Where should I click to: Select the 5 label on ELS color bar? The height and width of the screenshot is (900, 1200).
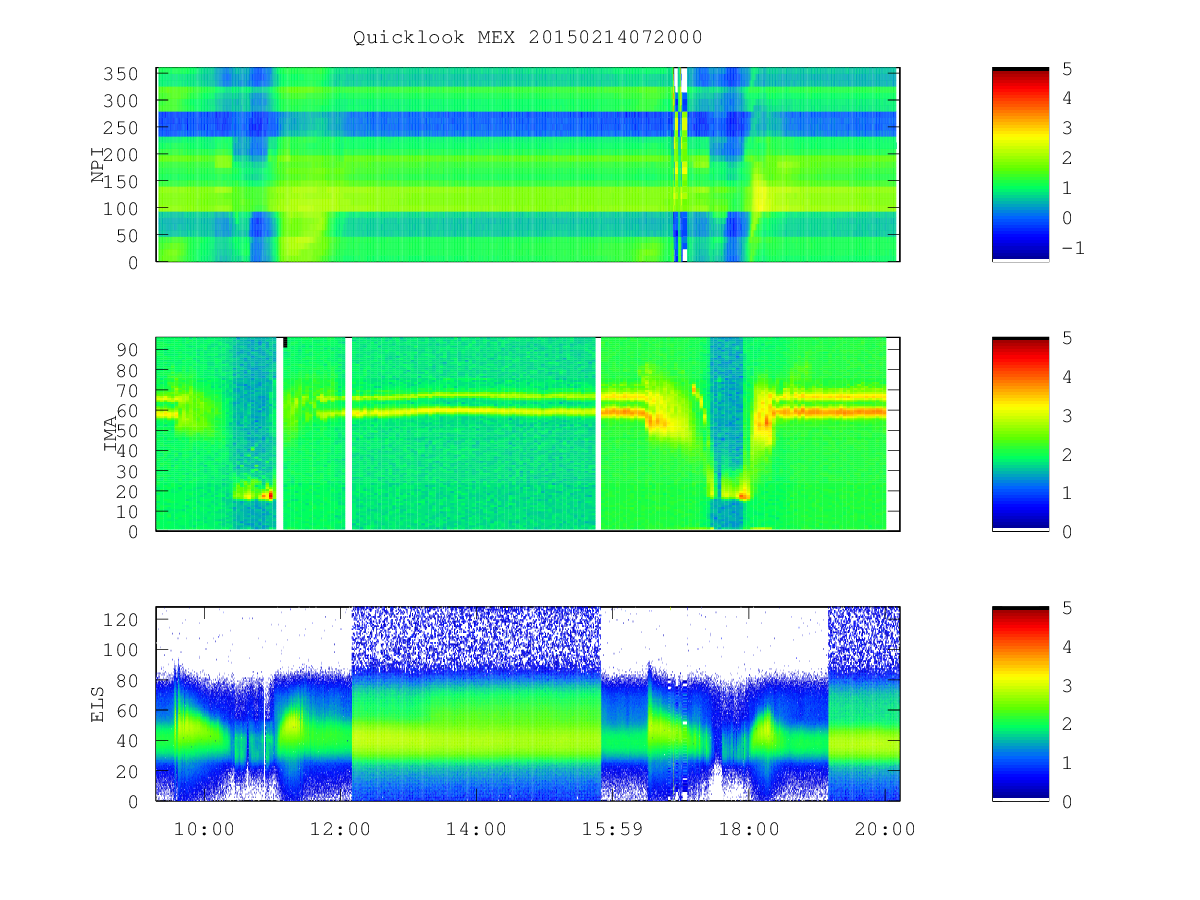tap(1066, 607)
